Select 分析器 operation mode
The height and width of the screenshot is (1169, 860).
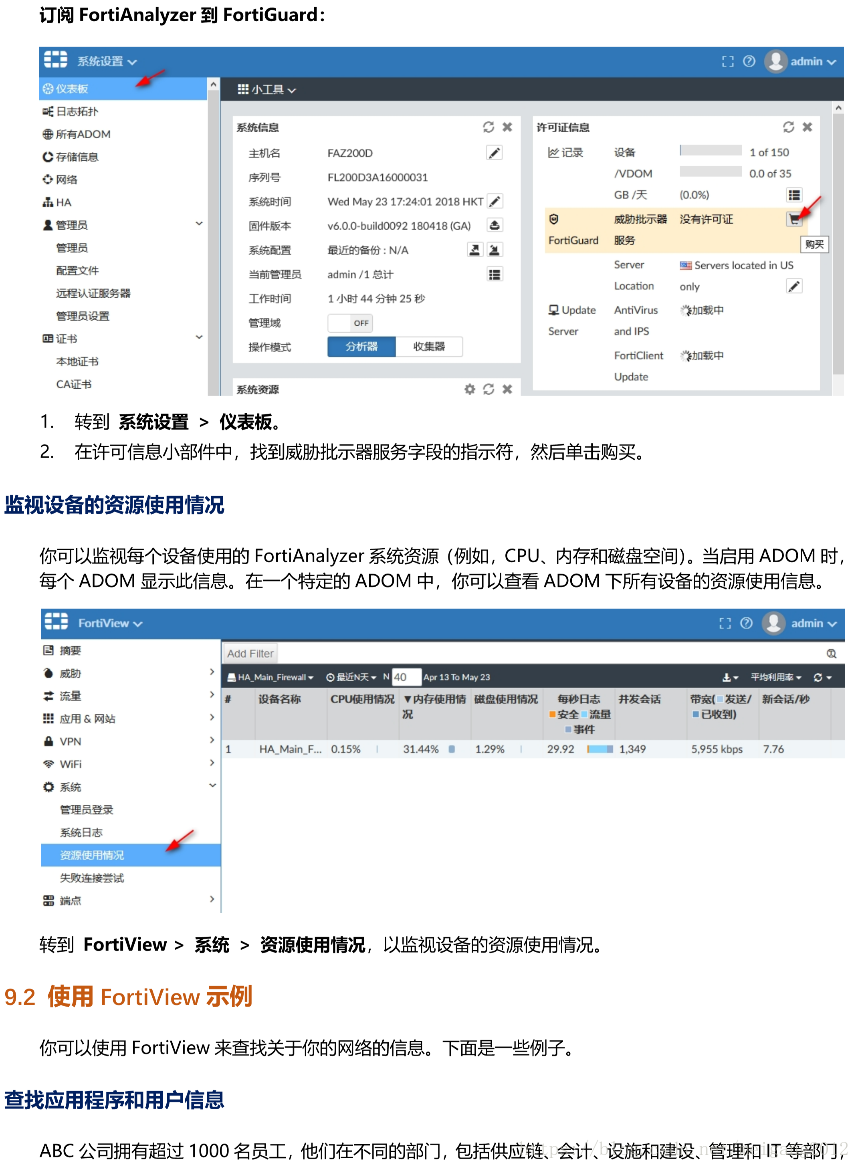pyautogui.click(x=361, y=347)
